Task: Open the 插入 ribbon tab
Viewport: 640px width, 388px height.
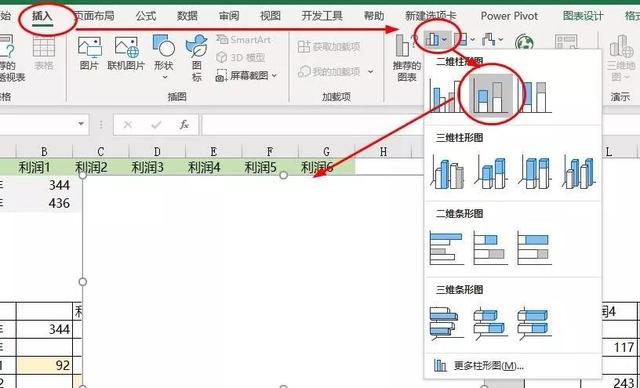Action: click(x=42, y=16)
